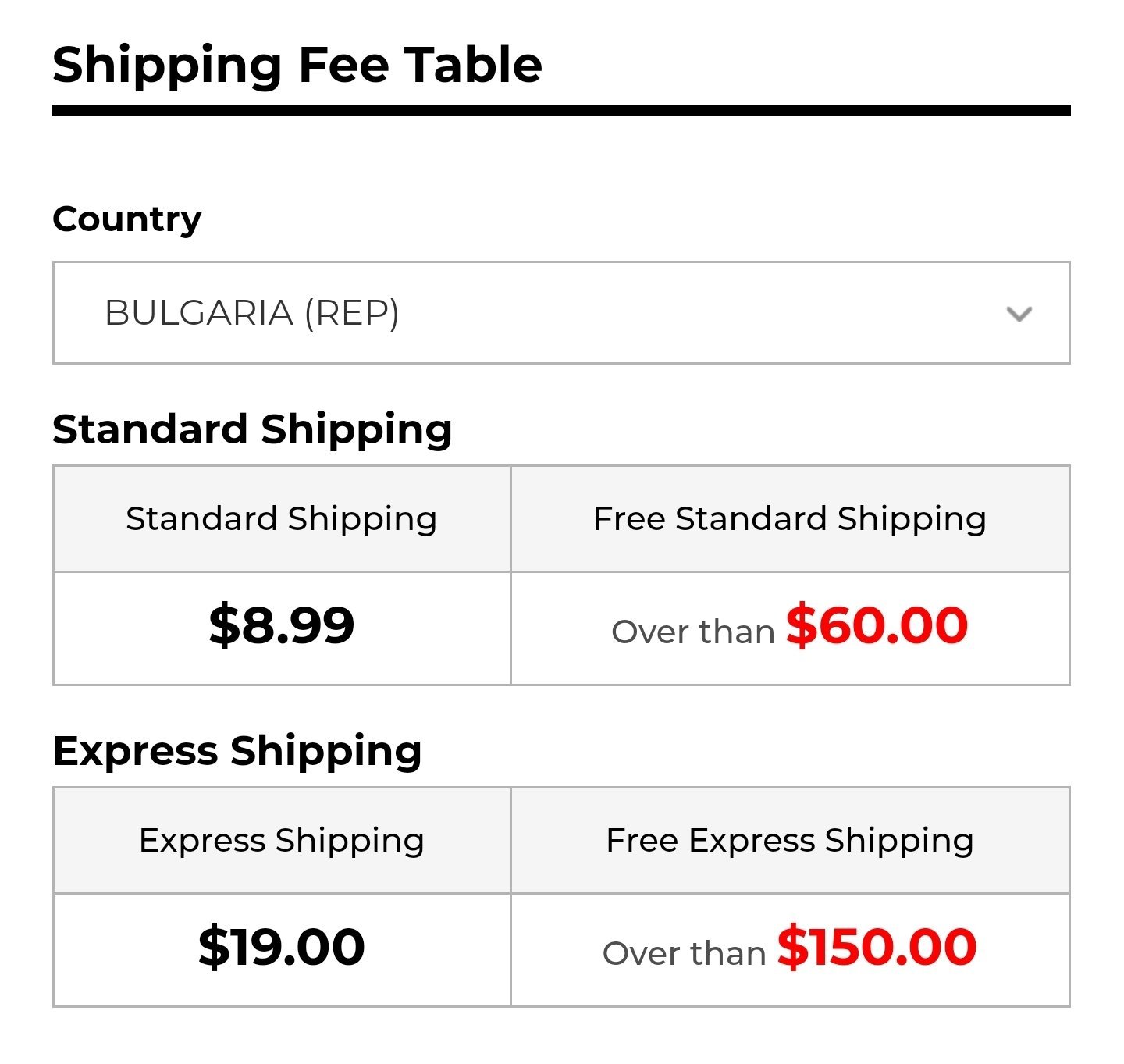The height and width of the screenshot is (1064, 1124).
Task: Select the $8.99 standard shipping price
Action: 282,625
